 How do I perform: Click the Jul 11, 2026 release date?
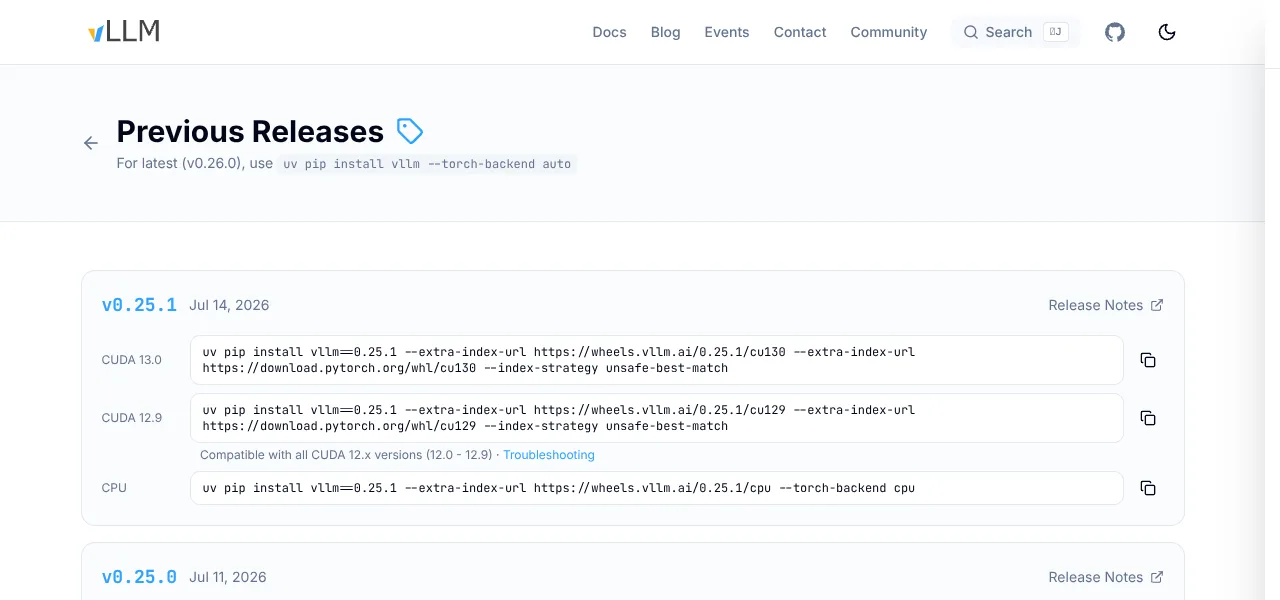[228, 577]
